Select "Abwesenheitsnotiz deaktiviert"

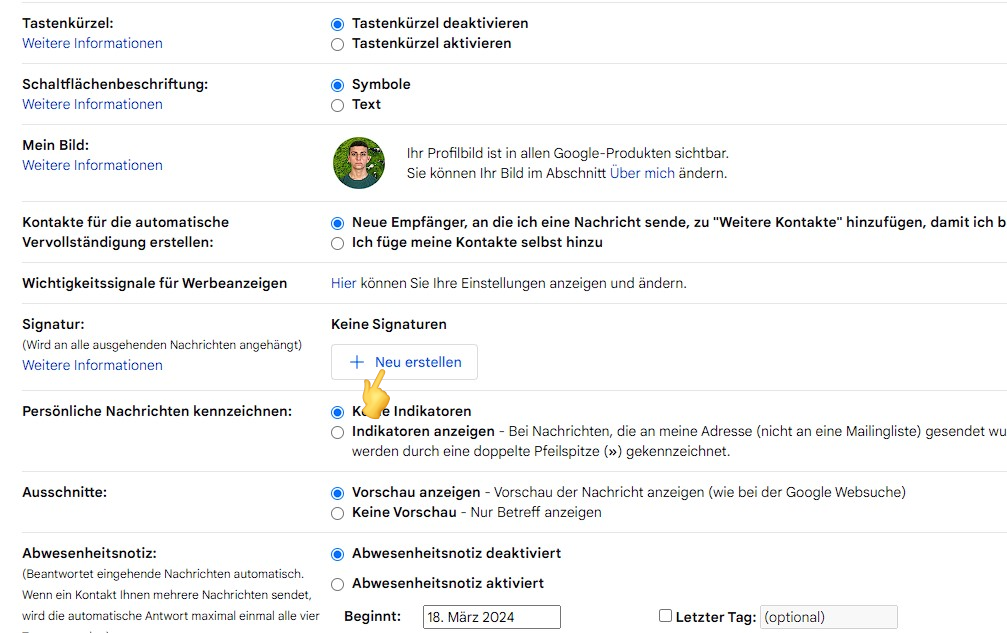coord(337,552)
